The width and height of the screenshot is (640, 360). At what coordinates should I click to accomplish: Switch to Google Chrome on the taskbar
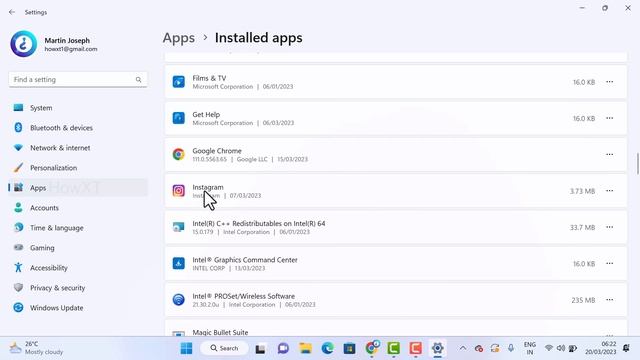pyautogui.click(x=372, y=348)
